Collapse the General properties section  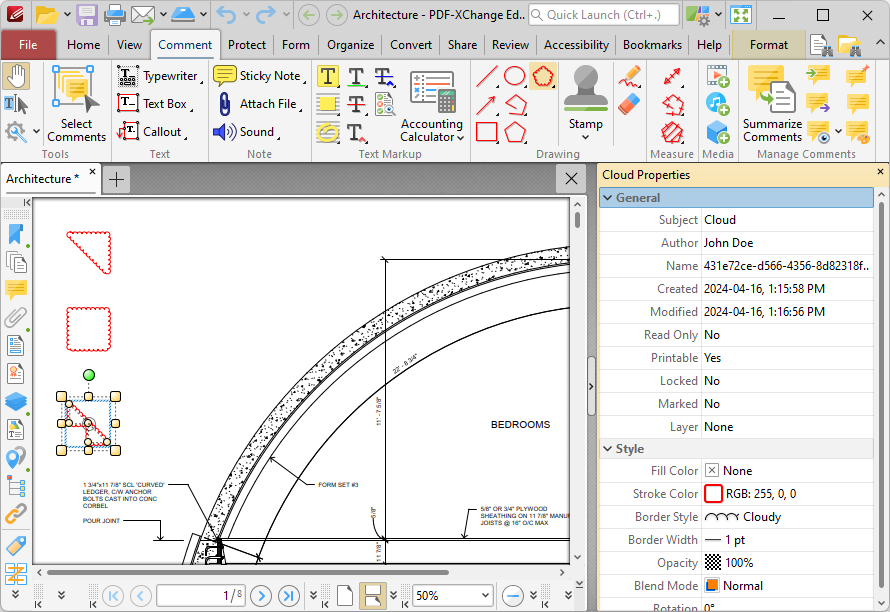(608, 198)
